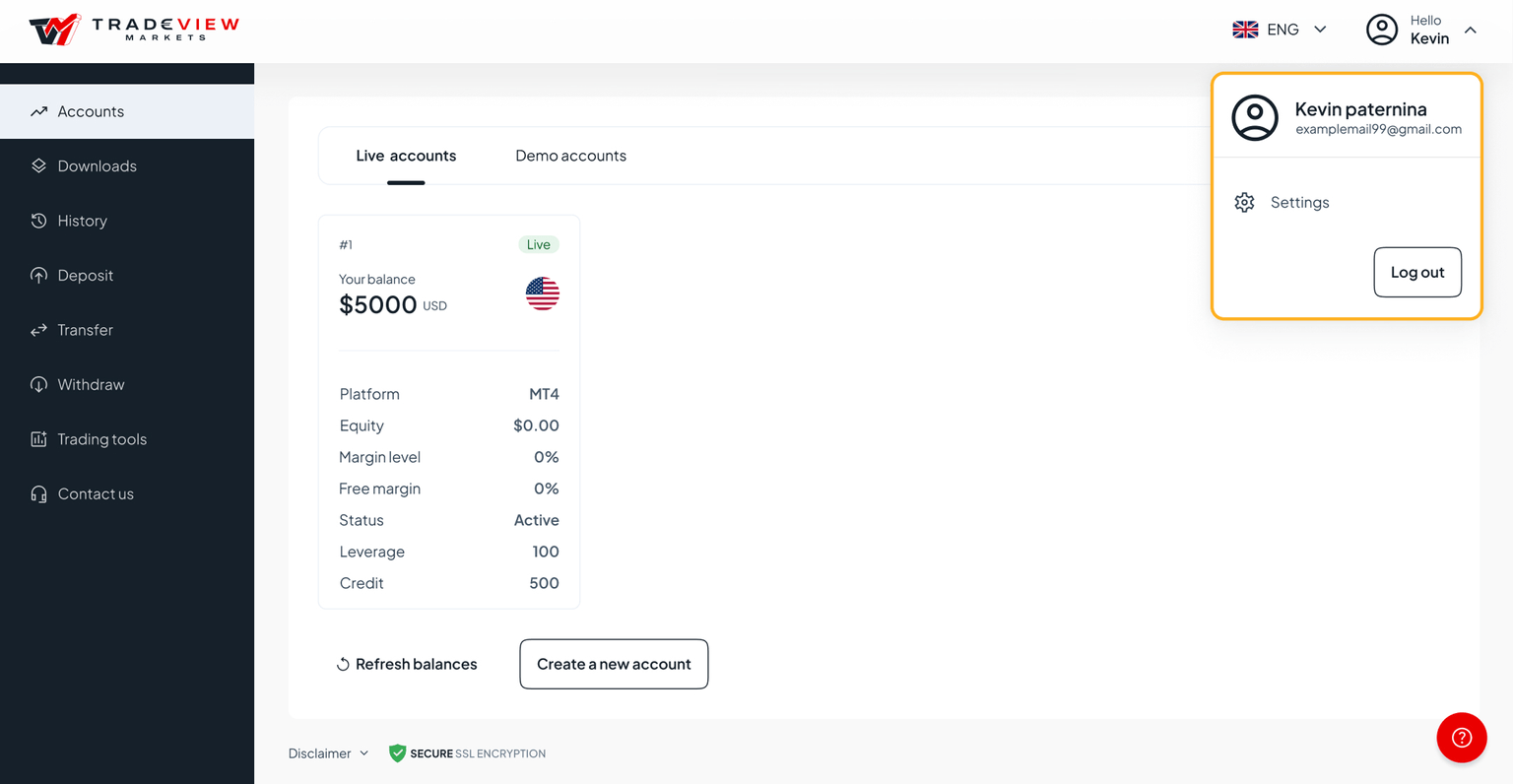Collapse the Hello Kevin user menu chevron
1513x784 pixels.
pos(1470,30)
